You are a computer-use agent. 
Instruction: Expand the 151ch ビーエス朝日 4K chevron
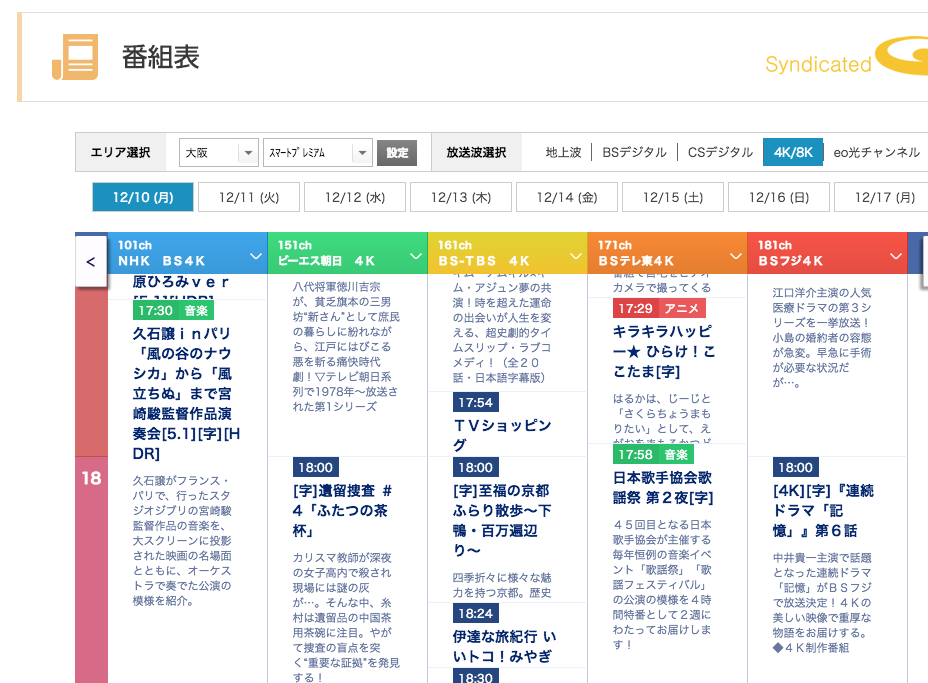pos(416,256)
